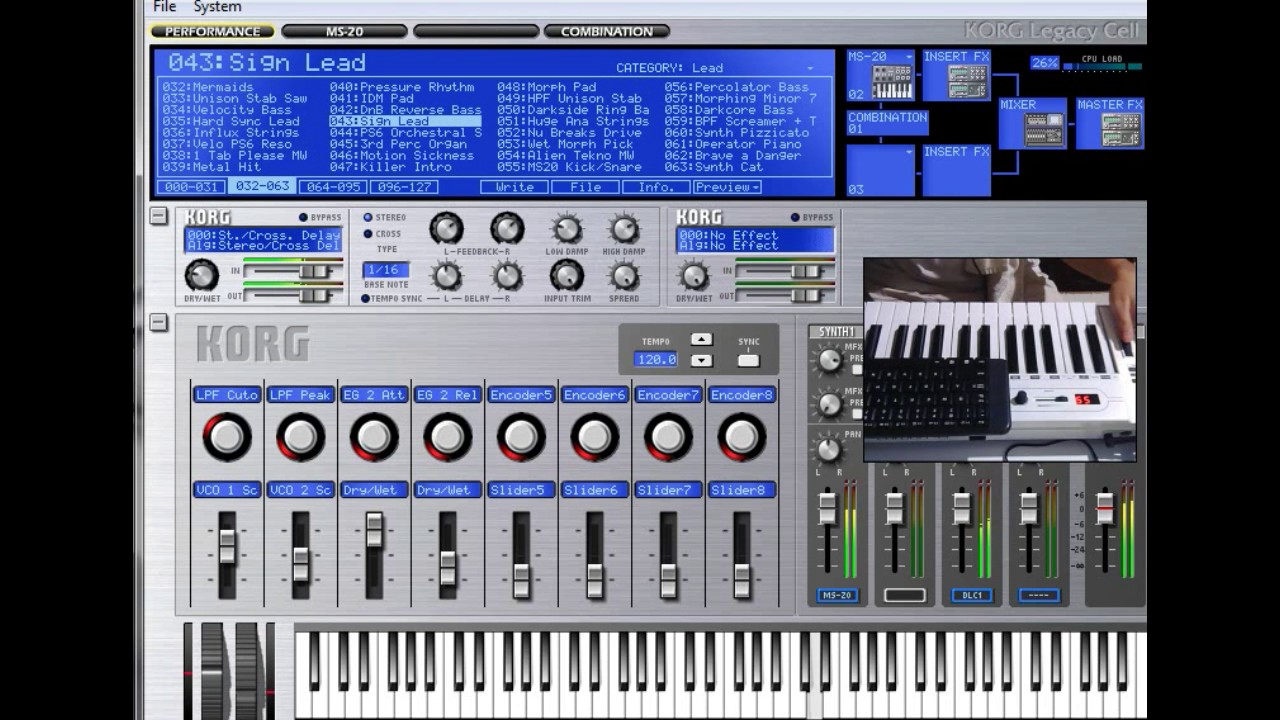Open the lower INSERT FX block

956,171
